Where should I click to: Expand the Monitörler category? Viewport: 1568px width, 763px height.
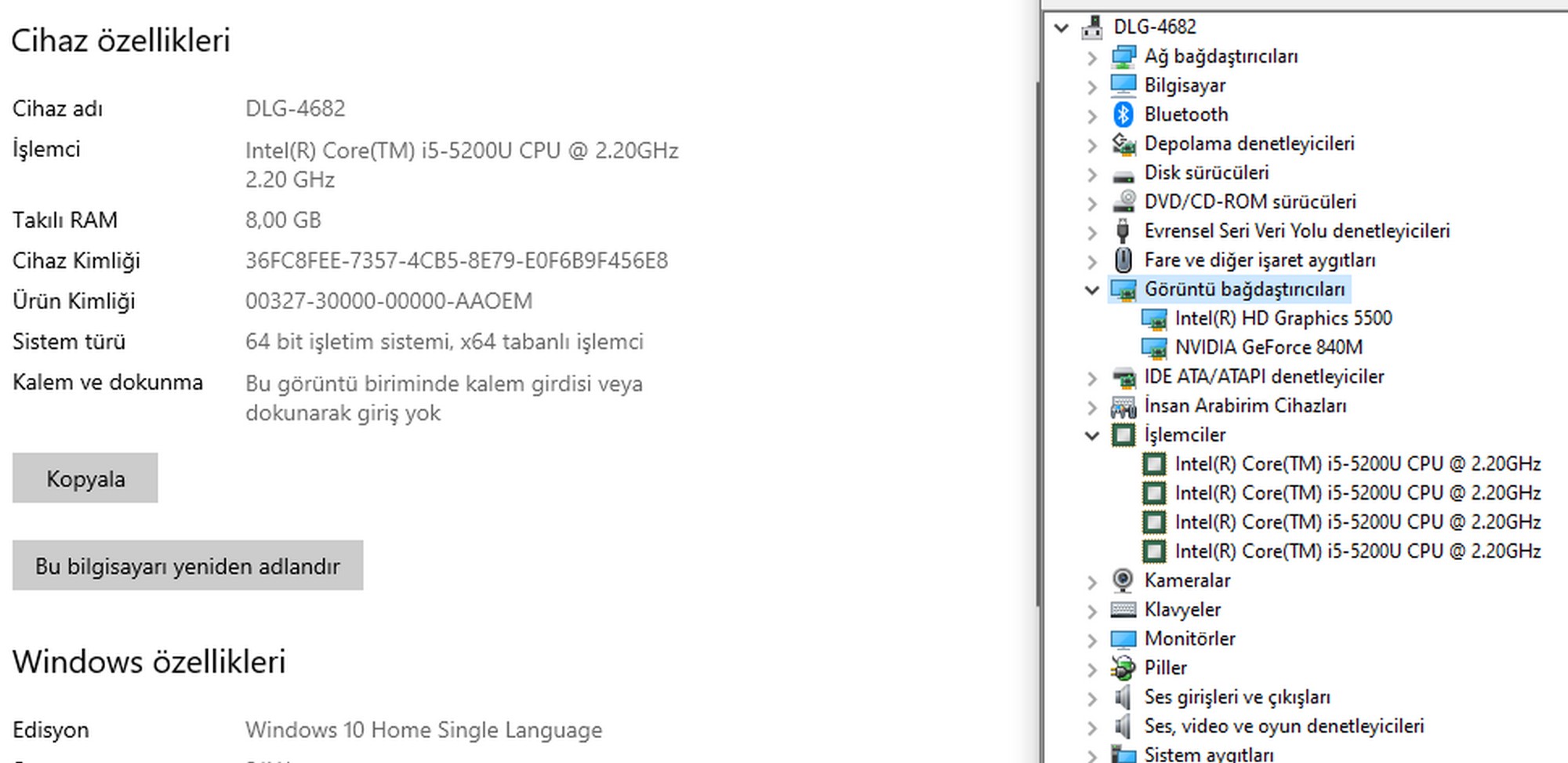[1091, 639]
